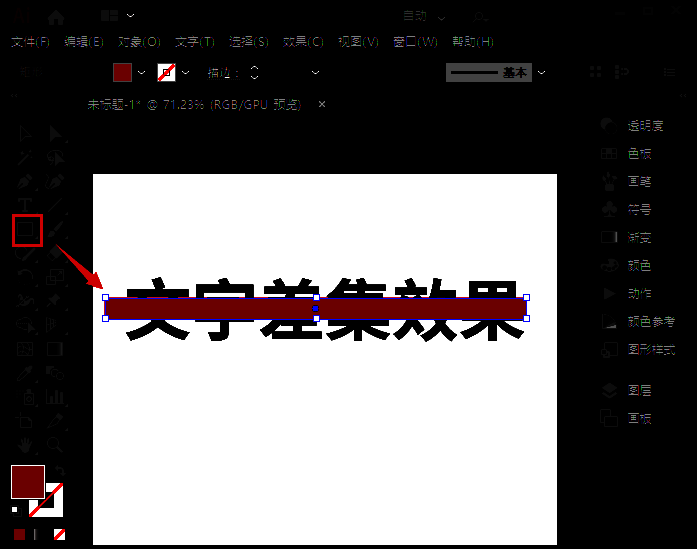The width and height of the screenshot is (697, 549).
Task: Expand the fill color dropdown in control bar
Action: [x=141, y=73]
